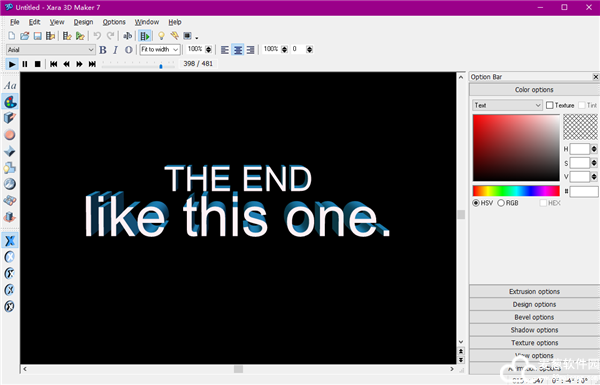Click the display frame monitor icon
600x385 pixels.
pos(187,36)
